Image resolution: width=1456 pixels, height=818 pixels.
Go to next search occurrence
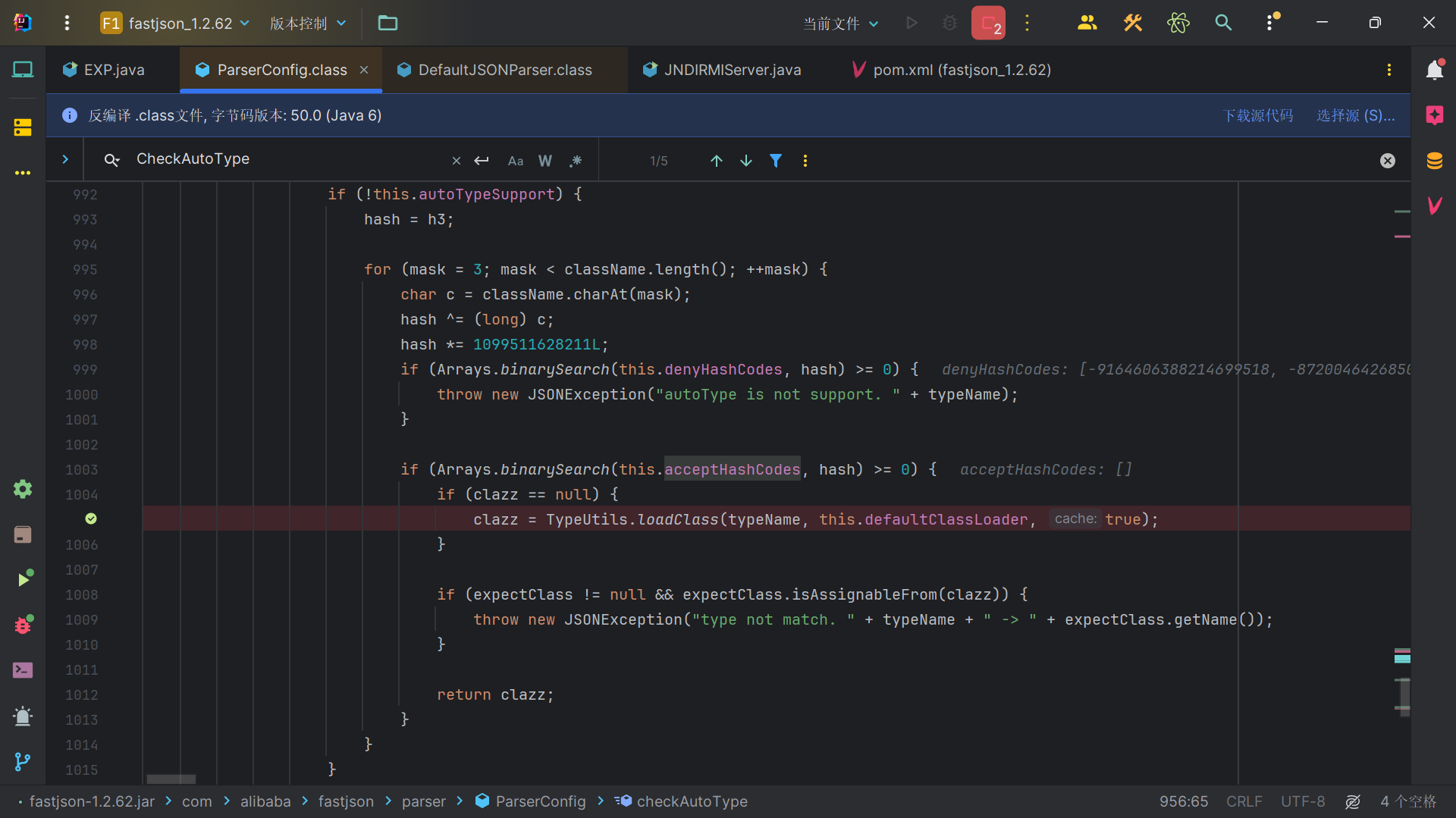(x=746, y=161)
